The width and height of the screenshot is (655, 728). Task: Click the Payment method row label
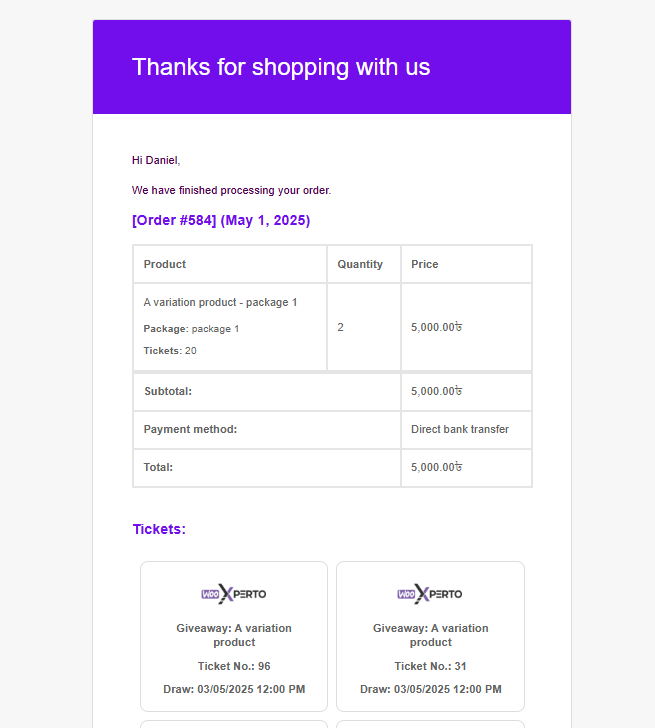[x=190, y=429]
